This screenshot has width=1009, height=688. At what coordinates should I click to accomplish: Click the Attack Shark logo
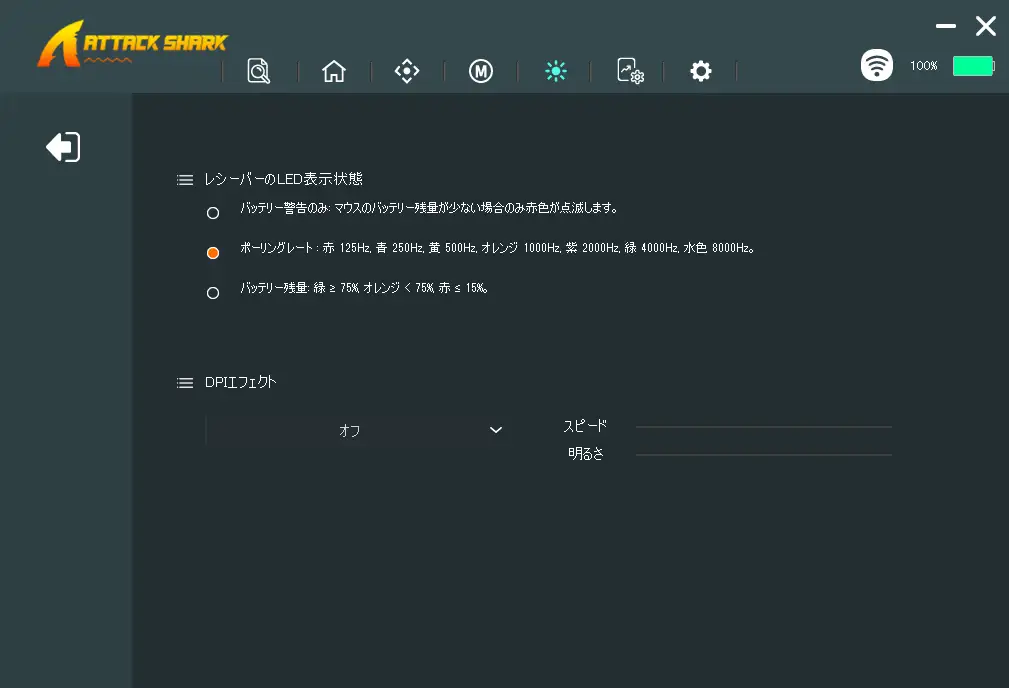click(132, 47)
